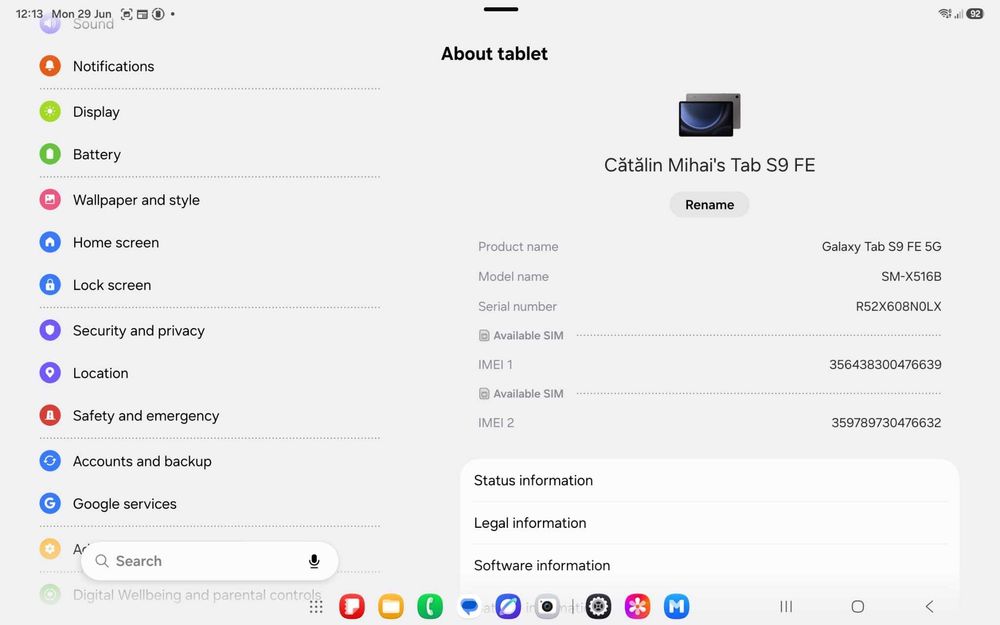Viewport: 1000px width, 625px height.
Task: Click the Notifications bell icon
Action: click(x=50, y=66)
